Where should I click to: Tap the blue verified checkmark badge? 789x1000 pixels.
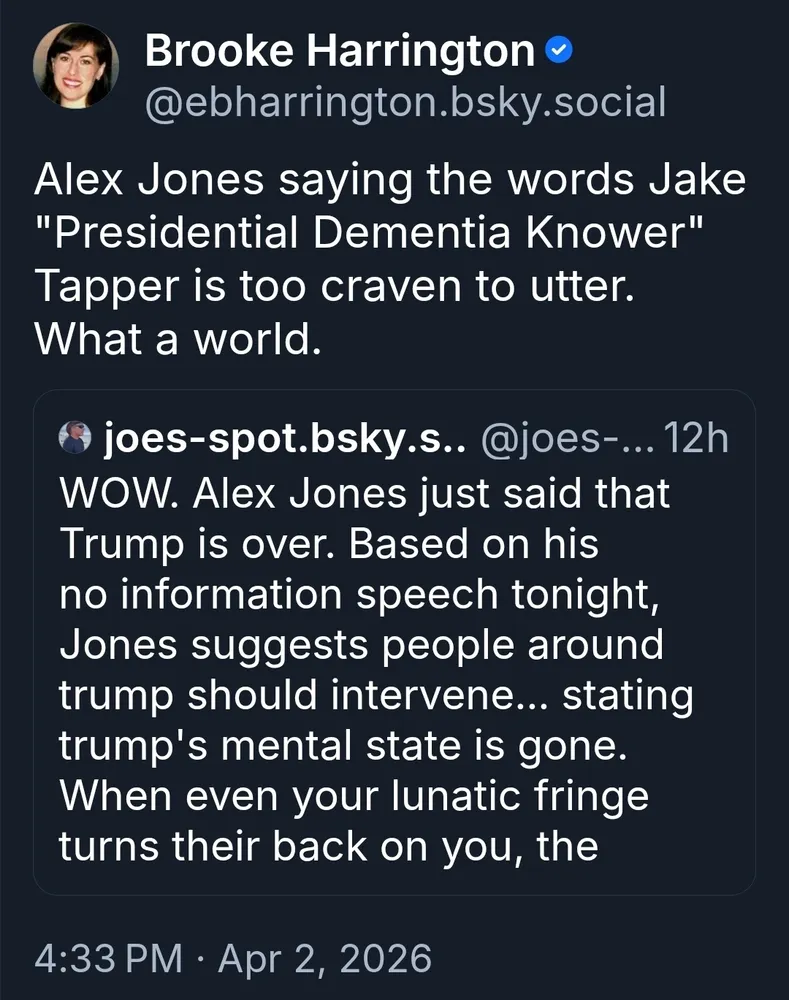[x=560, y=52]
